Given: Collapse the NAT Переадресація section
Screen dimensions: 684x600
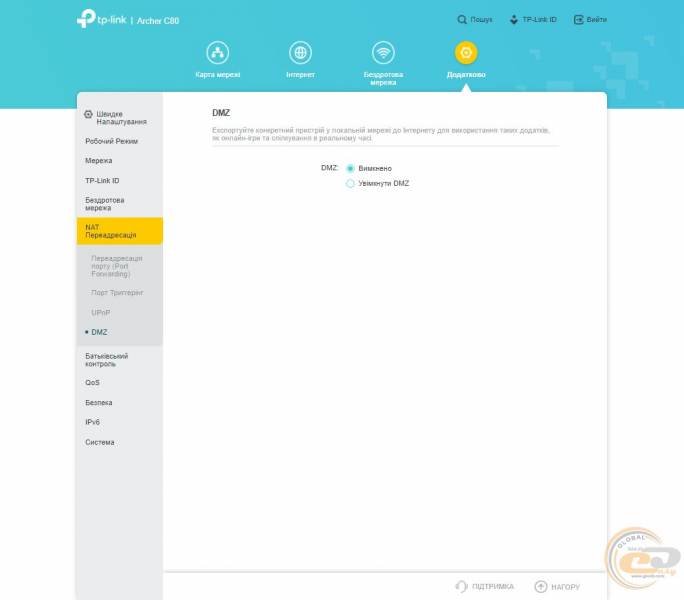Looking at the screenshot, I should pos(120,231).
